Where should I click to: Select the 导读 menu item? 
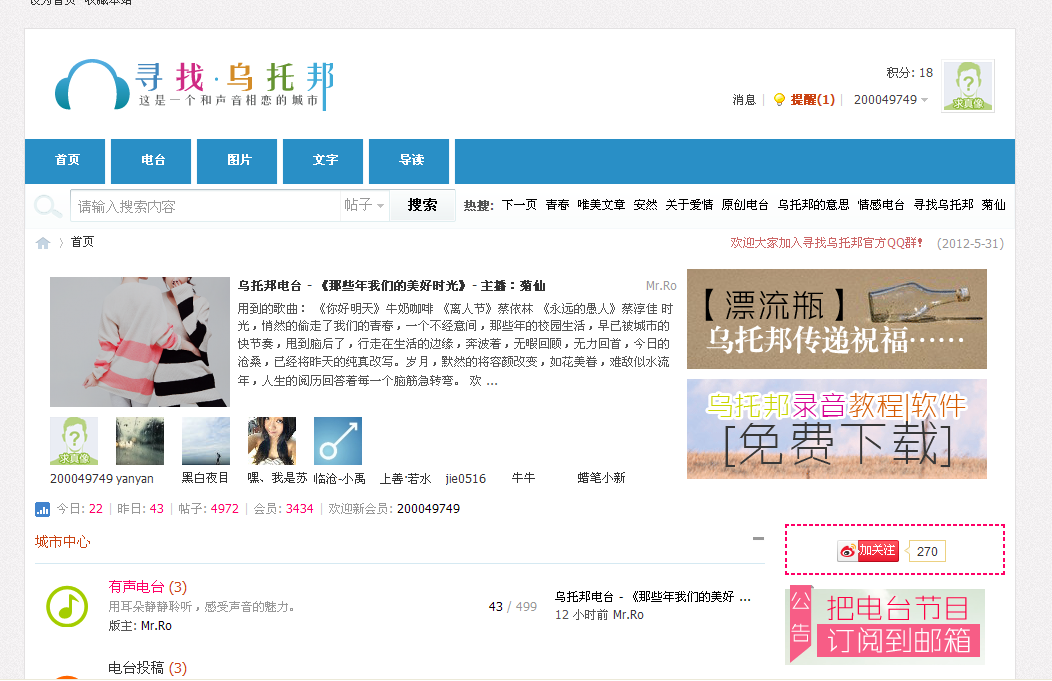408,161
